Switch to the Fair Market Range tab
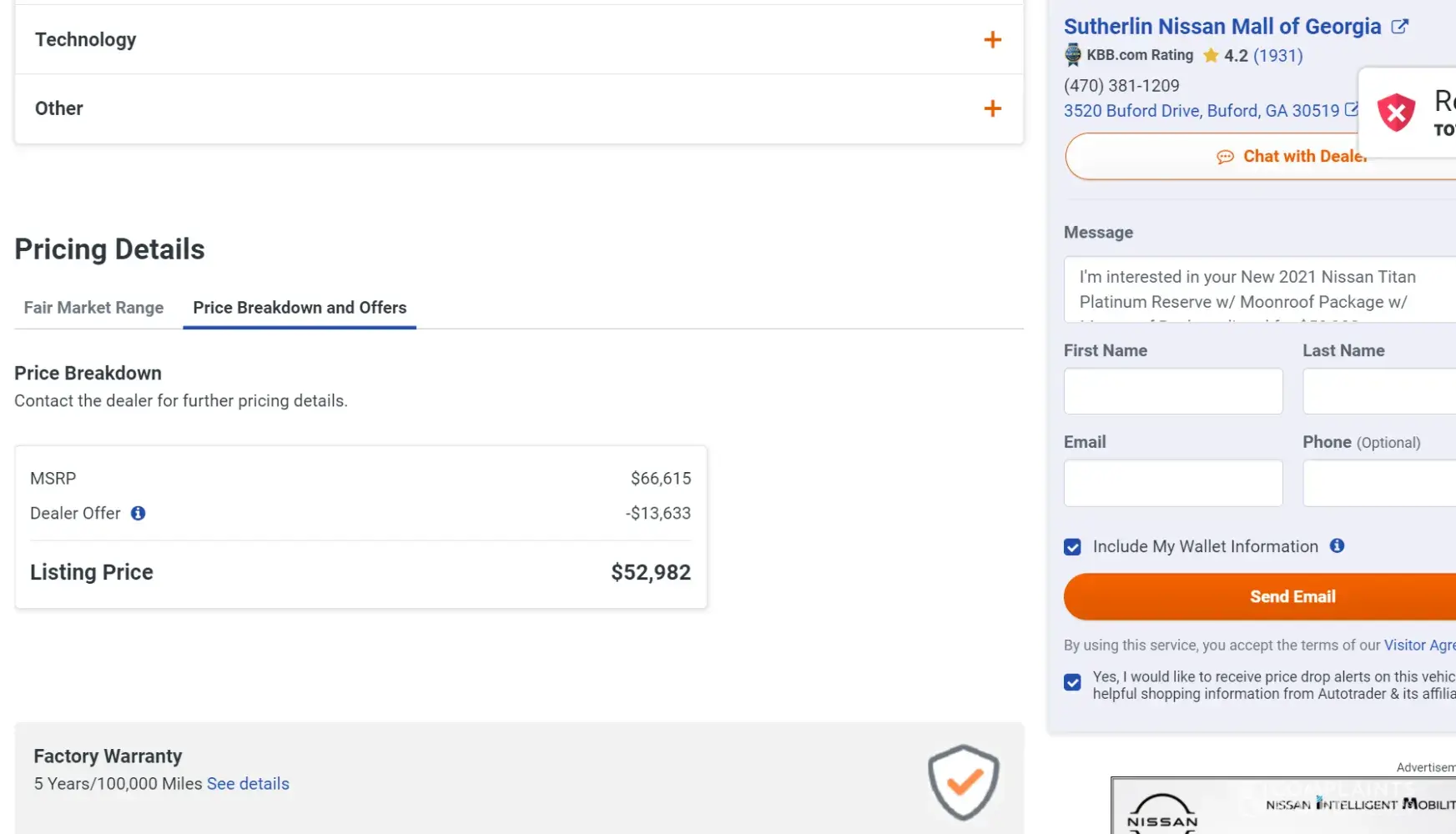 [x=93, y=308]
